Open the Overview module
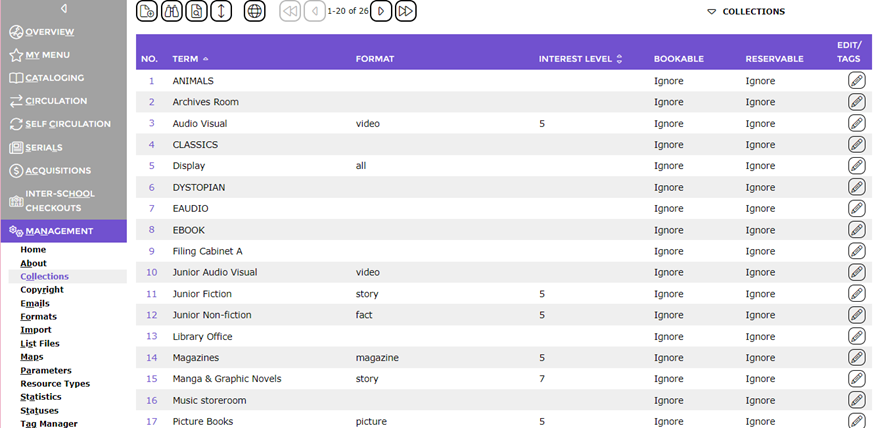Viewport: 876px width, 428px height. (x=42, y=32)
